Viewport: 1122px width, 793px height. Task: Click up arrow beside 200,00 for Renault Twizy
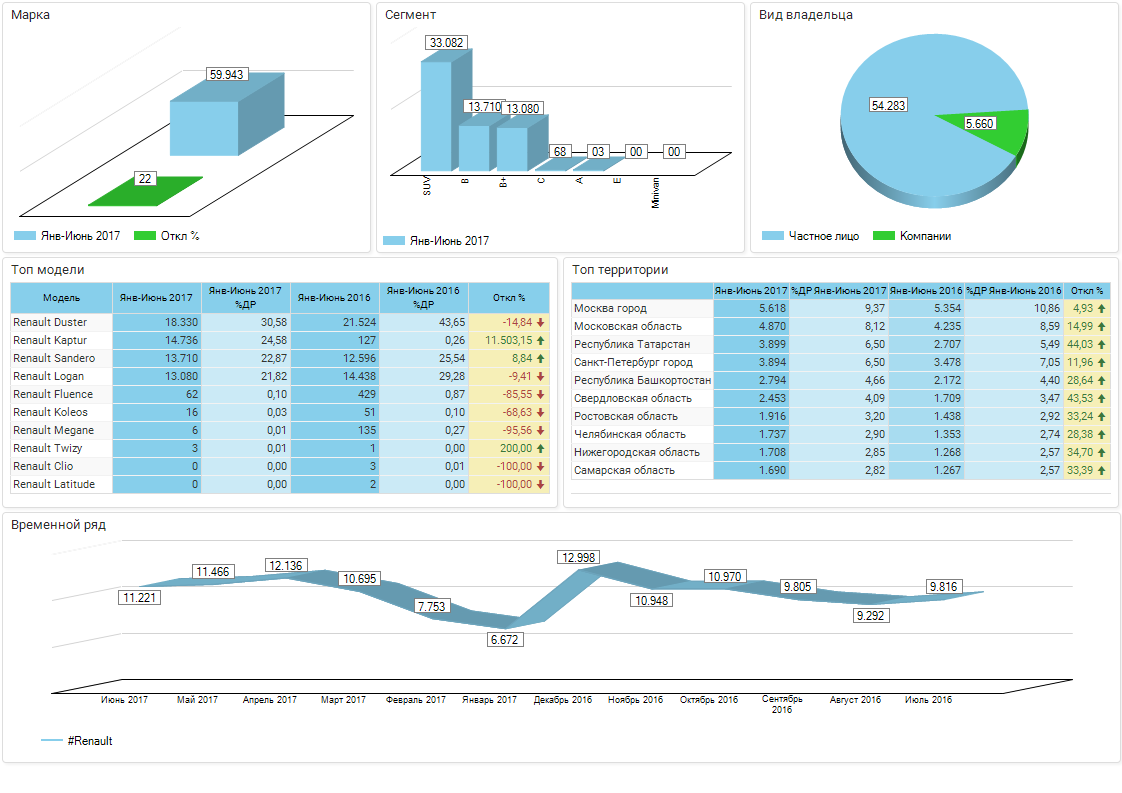click(541, 448)
